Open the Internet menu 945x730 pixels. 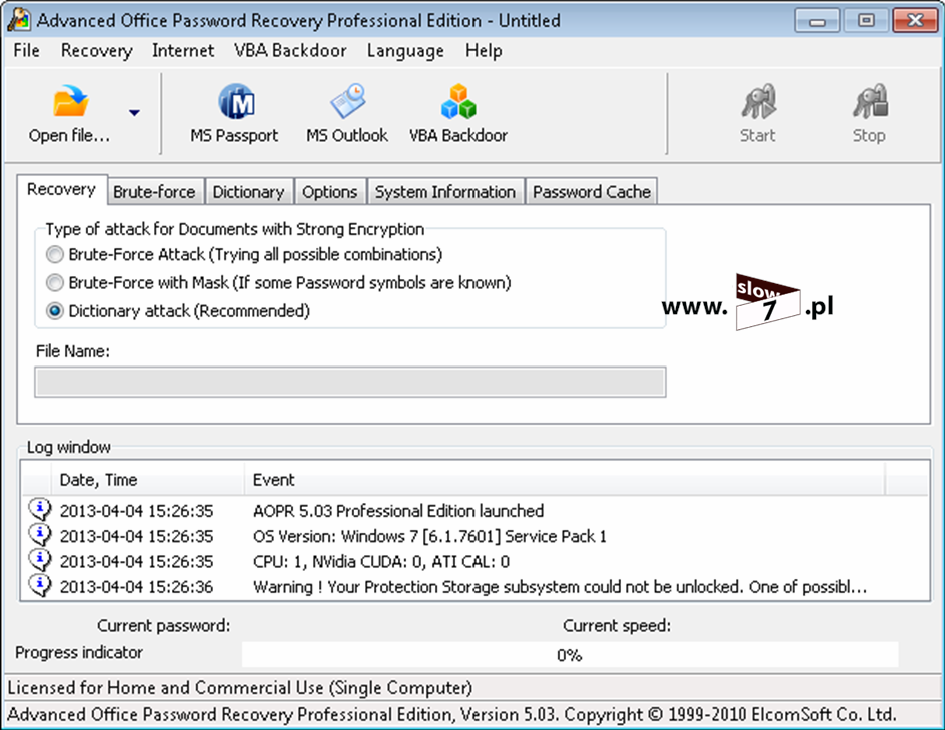coord(183,51)
